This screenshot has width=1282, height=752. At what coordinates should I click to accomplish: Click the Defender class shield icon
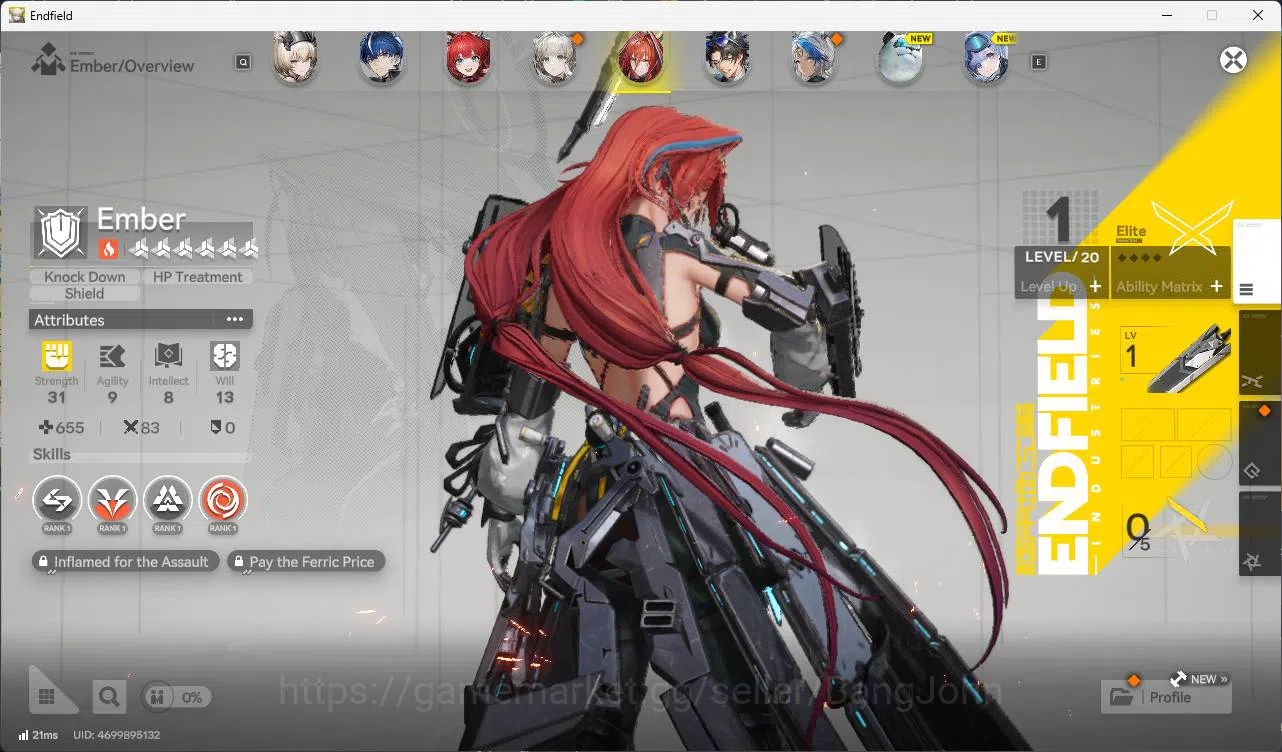[61, 232]
